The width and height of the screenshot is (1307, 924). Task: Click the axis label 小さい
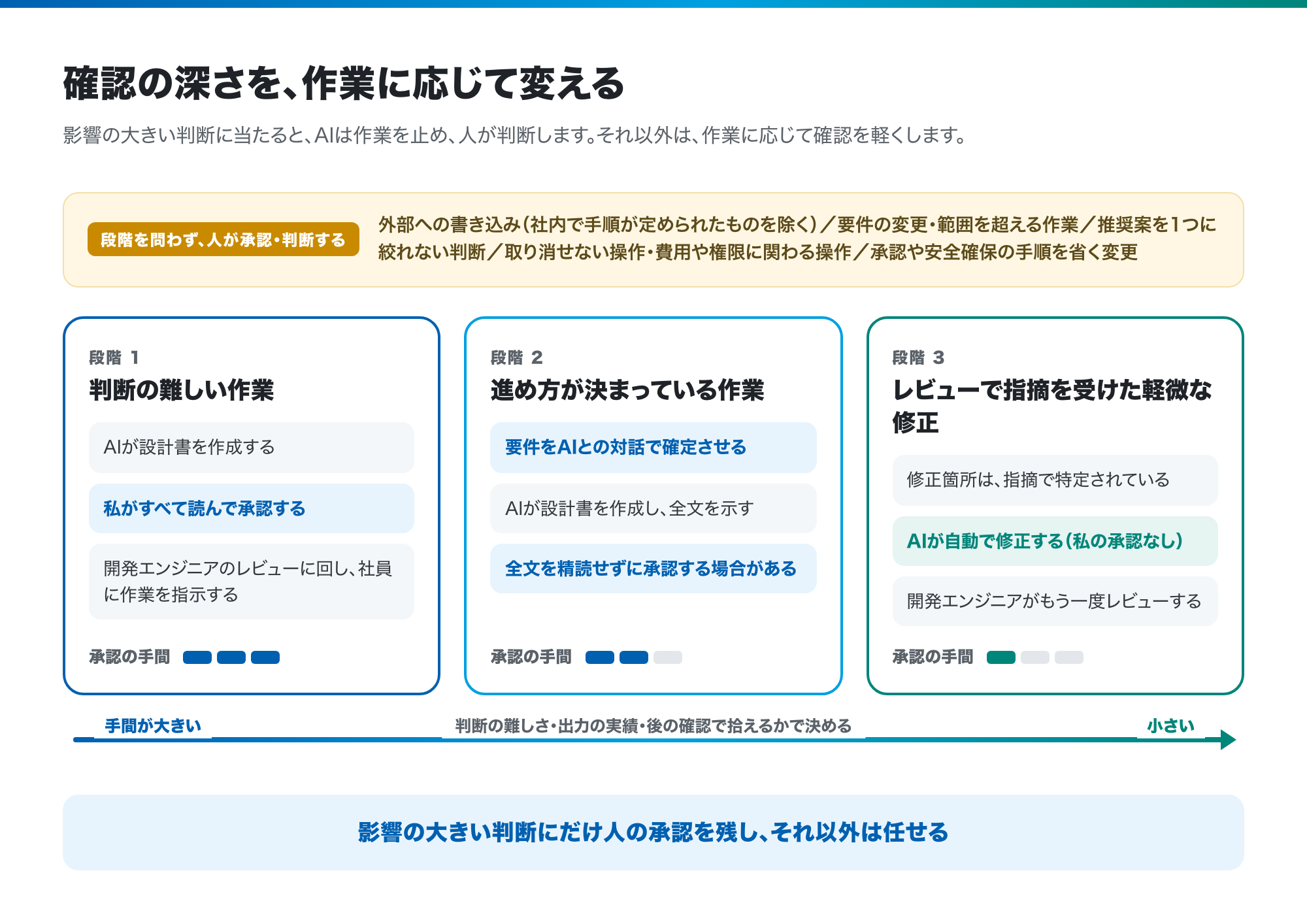(1171, 726)
